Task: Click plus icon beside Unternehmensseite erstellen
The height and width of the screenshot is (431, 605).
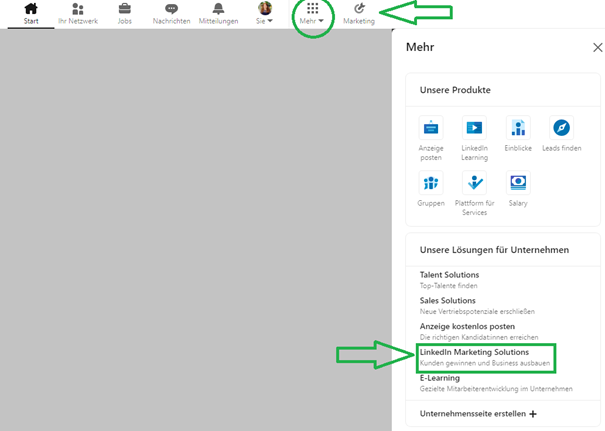Action: click(x=533, y=414)
